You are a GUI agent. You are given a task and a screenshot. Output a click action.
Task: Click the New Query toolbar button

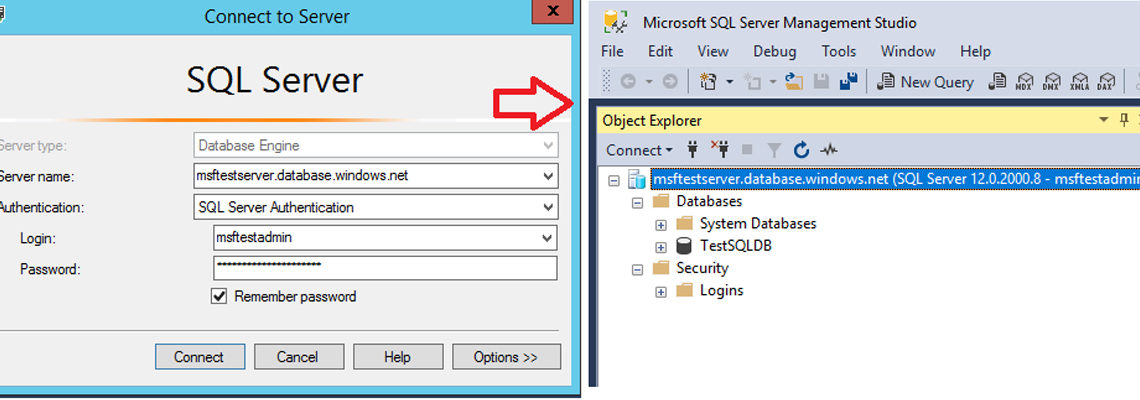tap(926, 81)
